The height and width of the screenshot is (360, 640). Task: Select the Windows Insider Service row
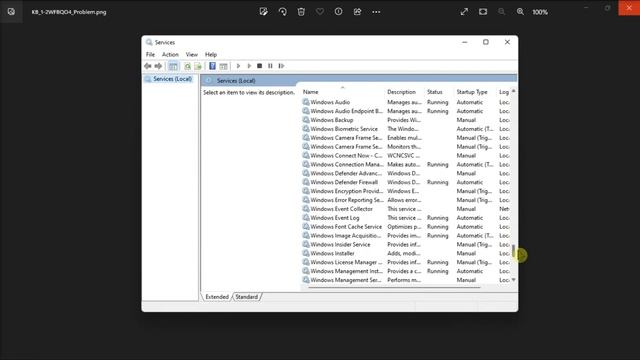tap(406, 244)
